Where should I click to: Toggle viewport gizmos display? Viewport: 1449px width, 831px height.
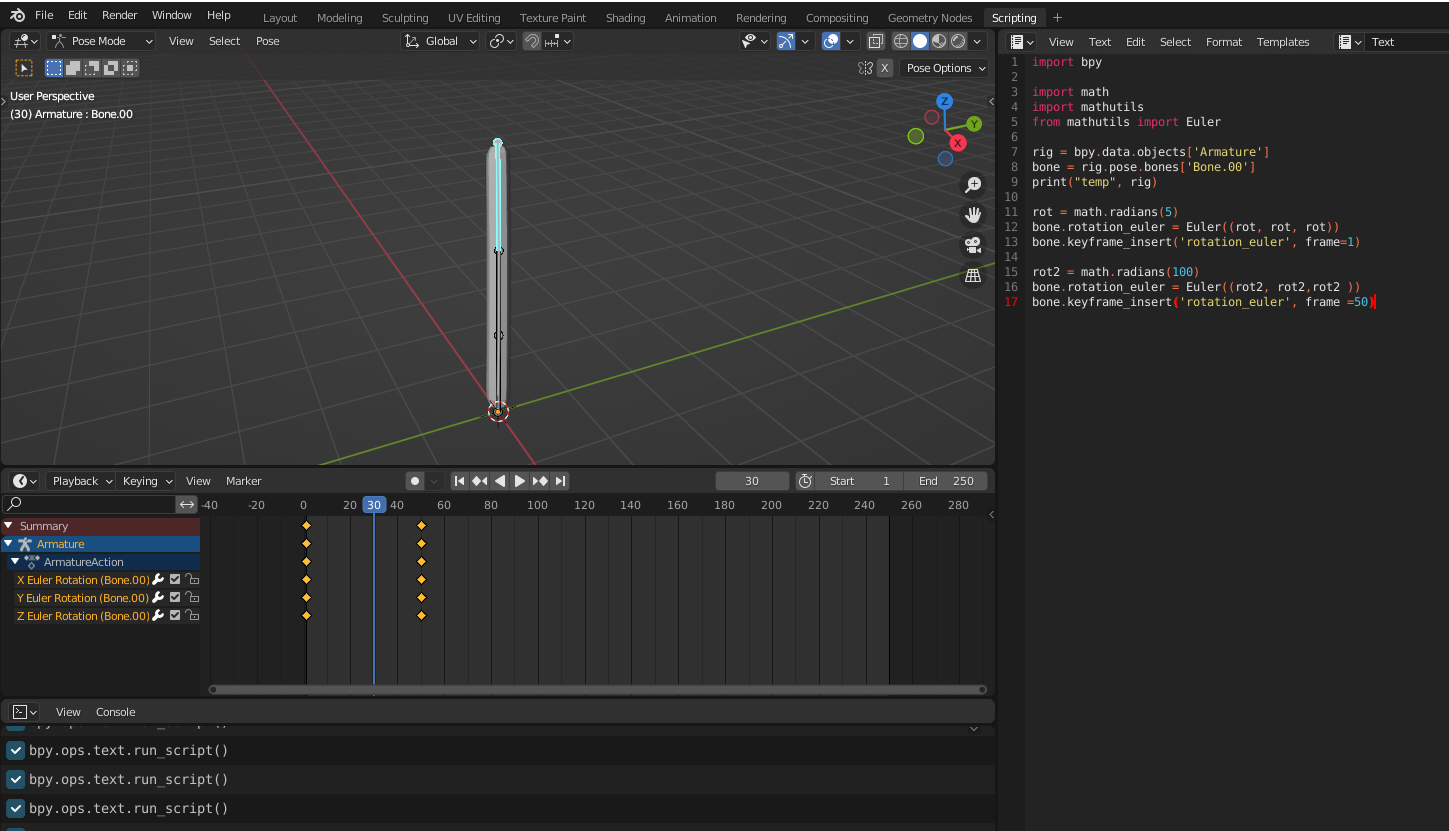pyautogui.click(x=786, y=41)
